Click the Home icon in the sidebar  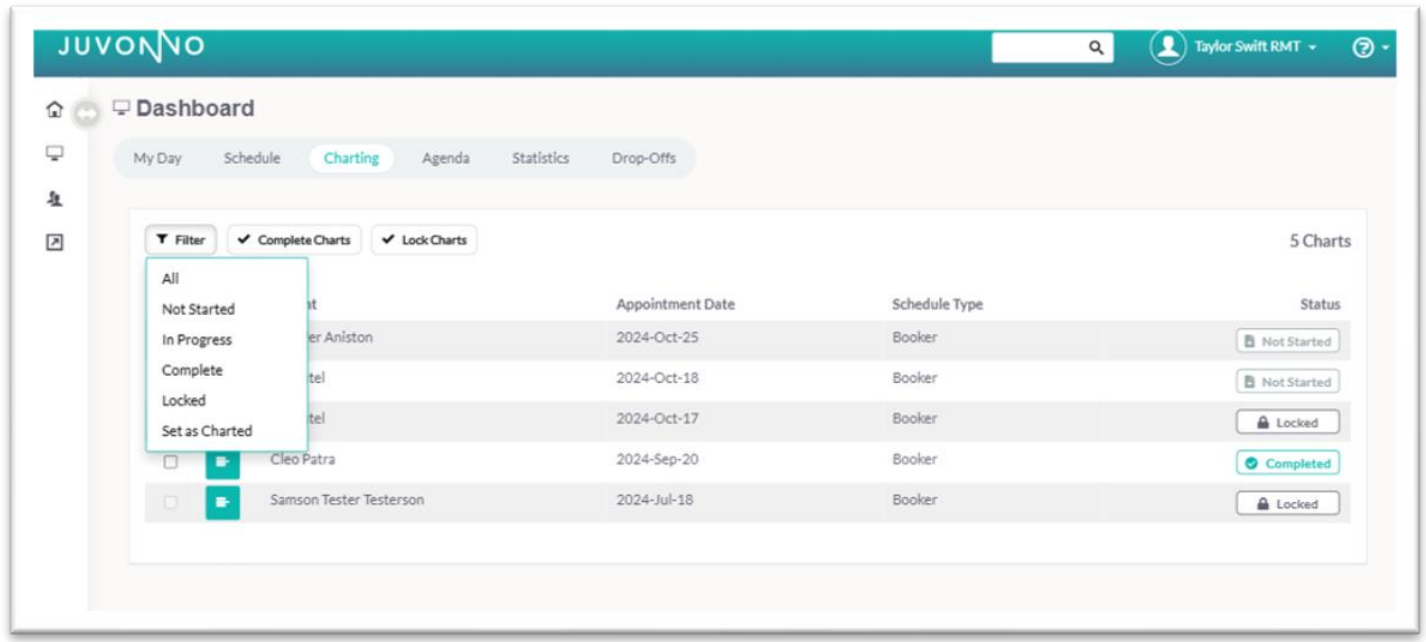[x=55, y=110]
